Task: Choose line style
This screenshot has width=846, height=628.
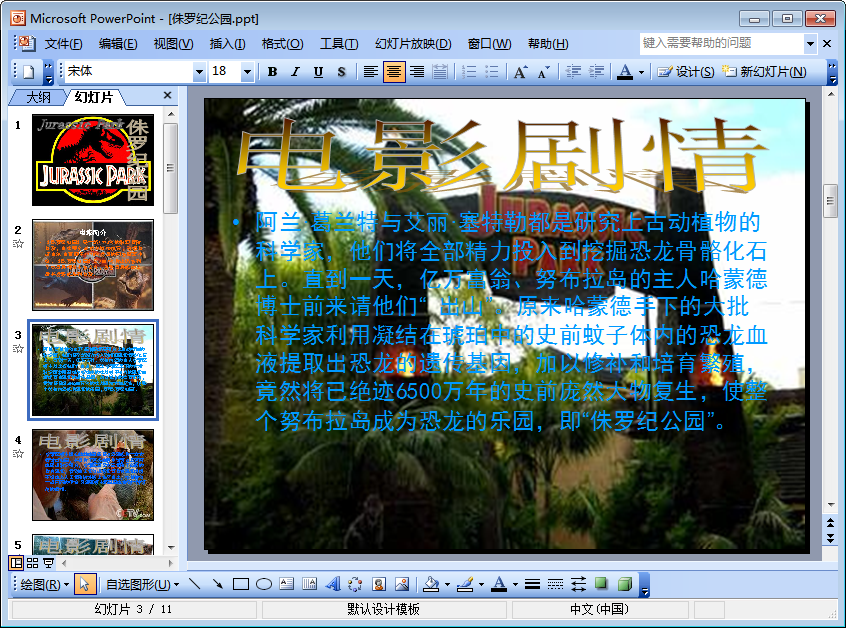Action: coord(532,584)
